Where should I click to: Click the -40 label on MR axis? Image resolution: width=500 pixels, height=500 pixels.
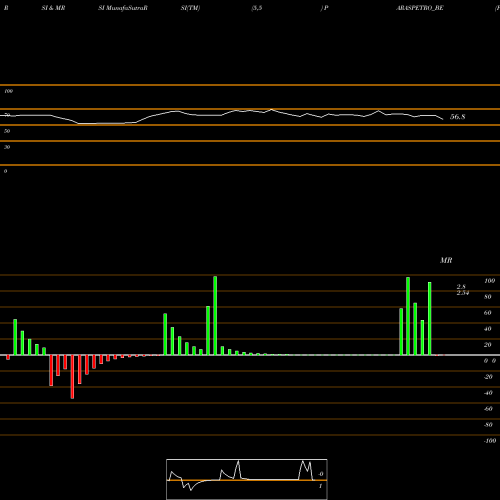(x=488, y=393)
